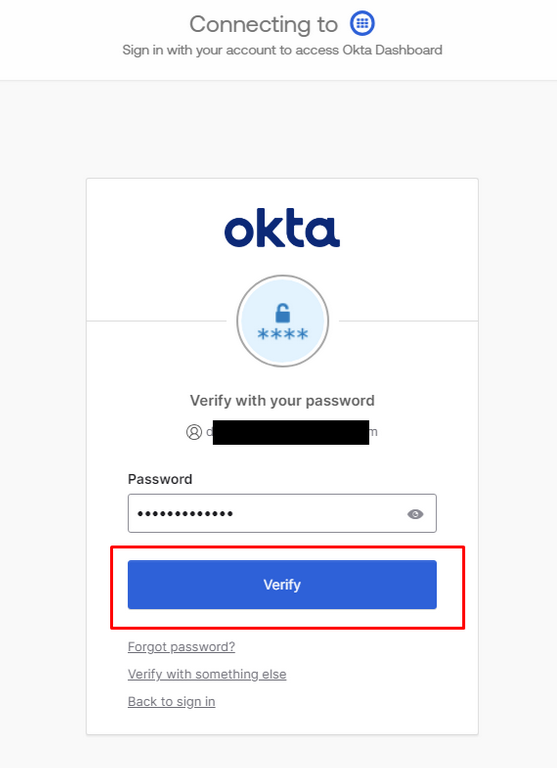Choose Verify with something else
This screenshot has height=768, width=557.
207,674
